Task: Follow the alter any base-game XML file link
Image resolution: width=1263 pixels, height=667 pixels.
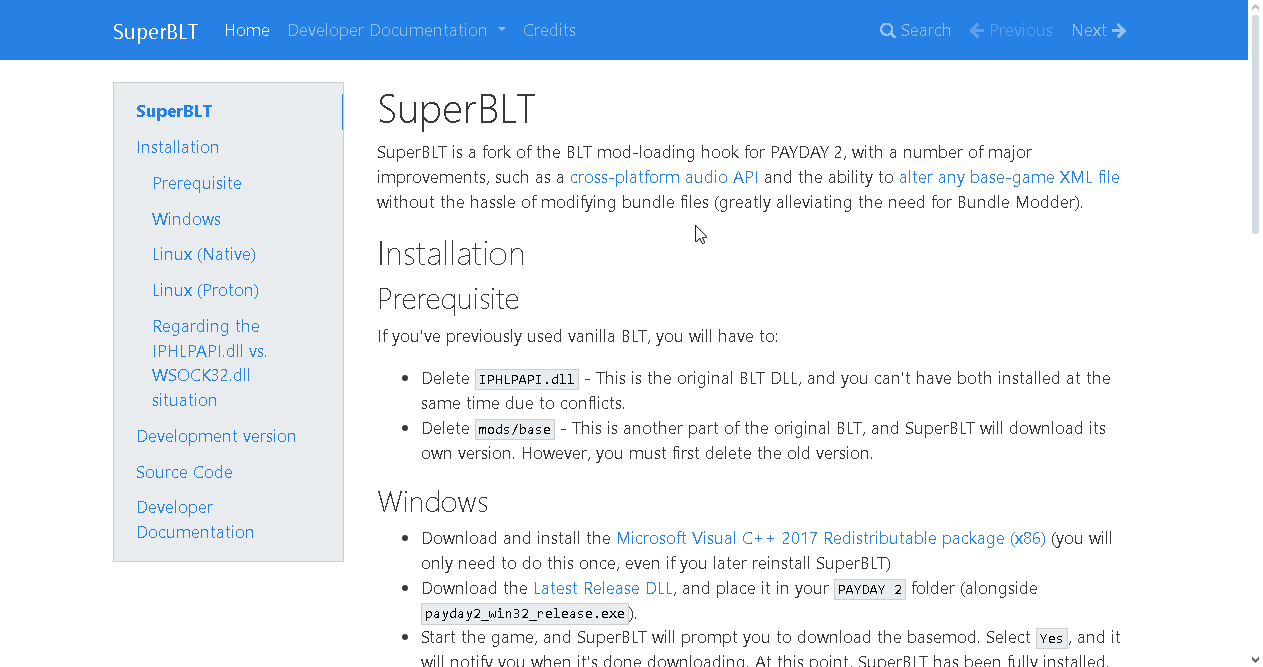Action: [x=1009, y=177]
